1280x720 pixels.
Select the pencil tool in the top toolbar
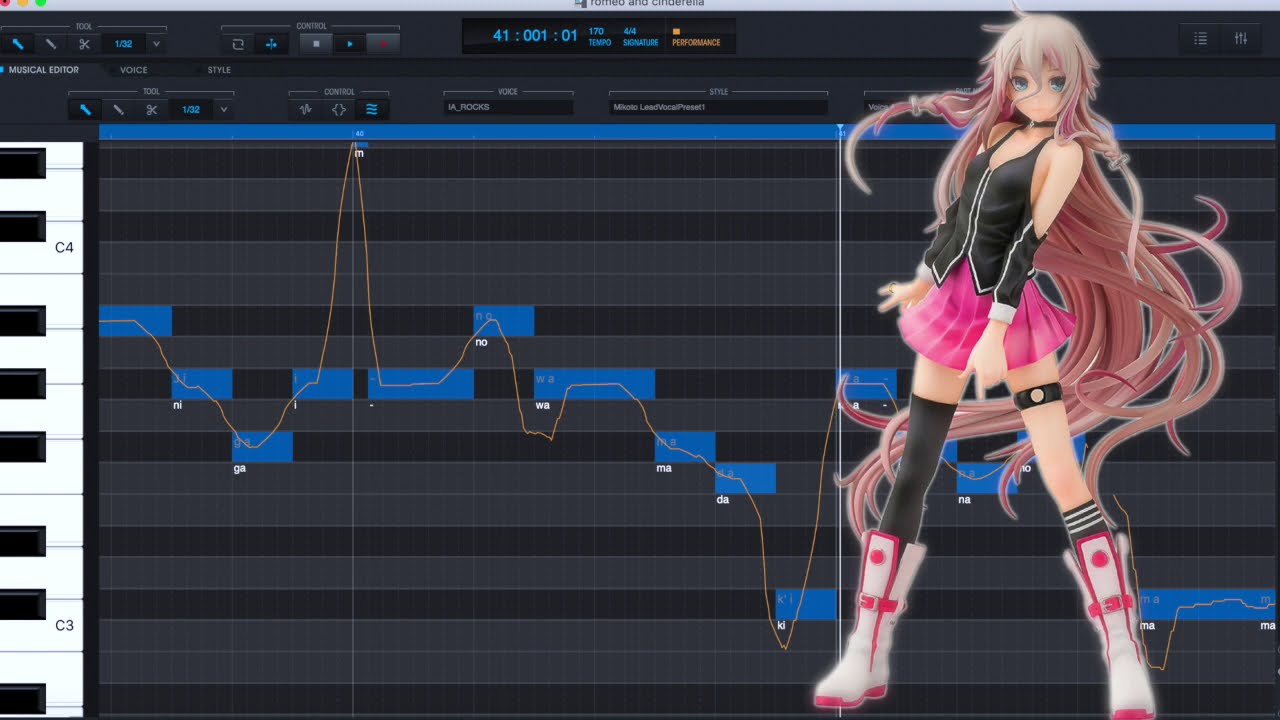(x=18, y=44)
